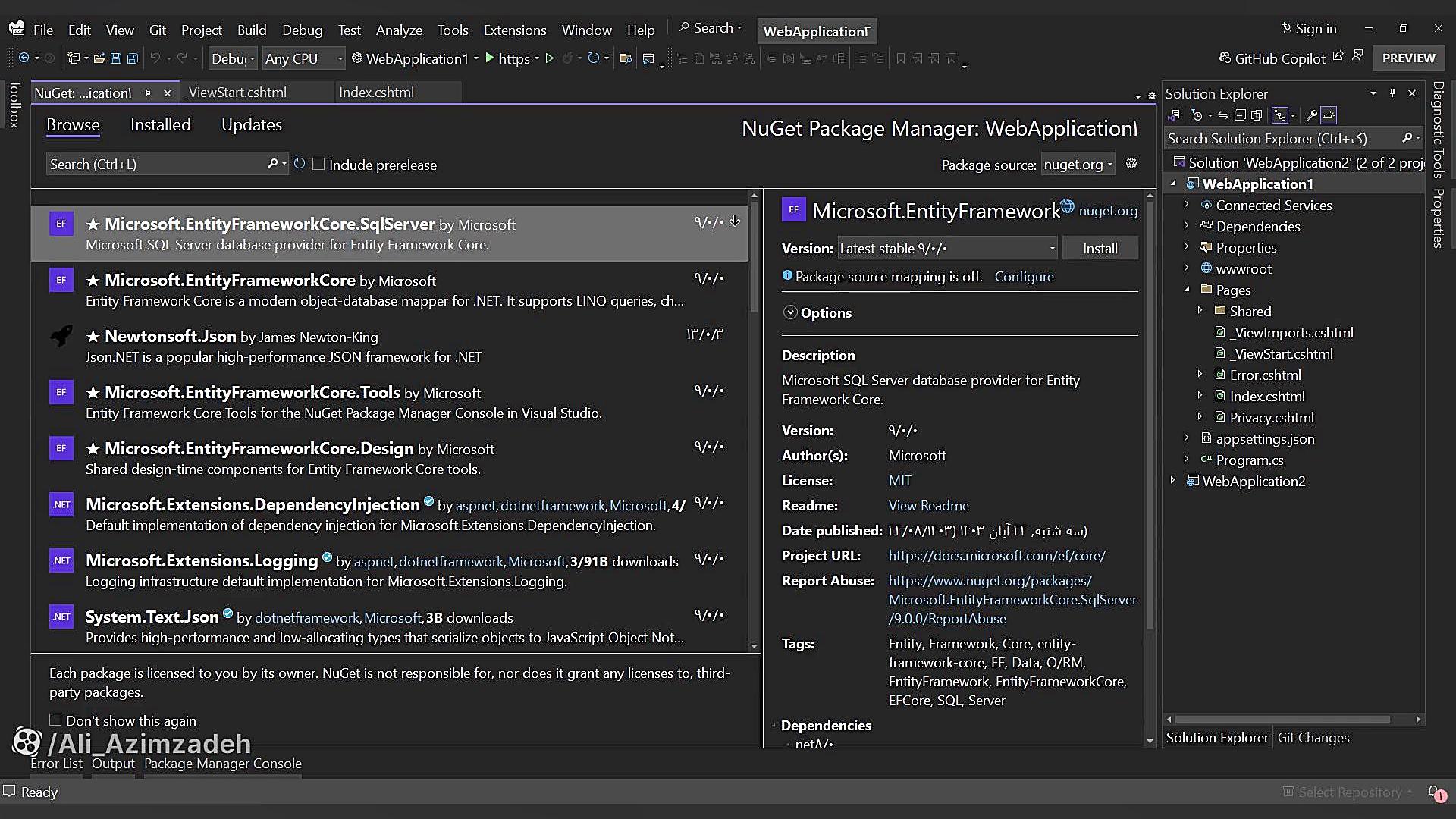Switch views icon in Solution Explorer toolbar
The height and width of the screenshot is (819, 1456).
(1175, 115)
